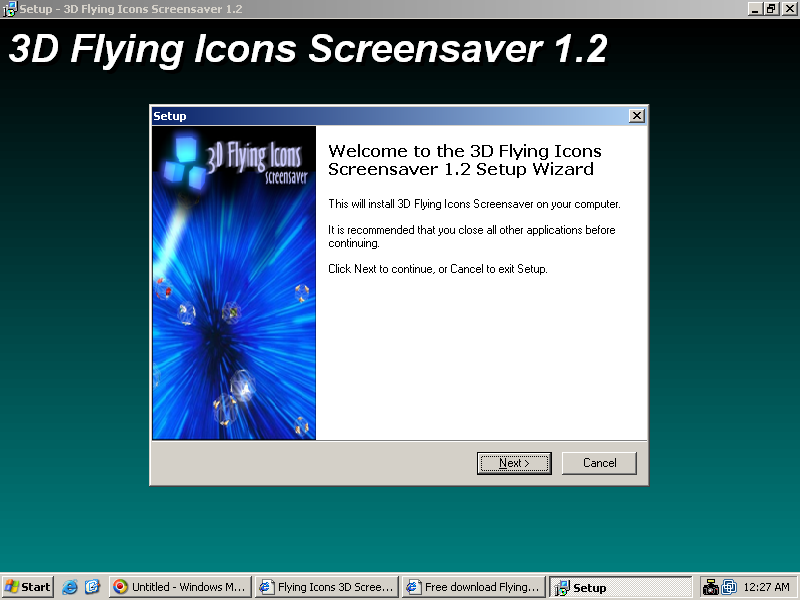Click the second quick launch icon

point(92,587)
